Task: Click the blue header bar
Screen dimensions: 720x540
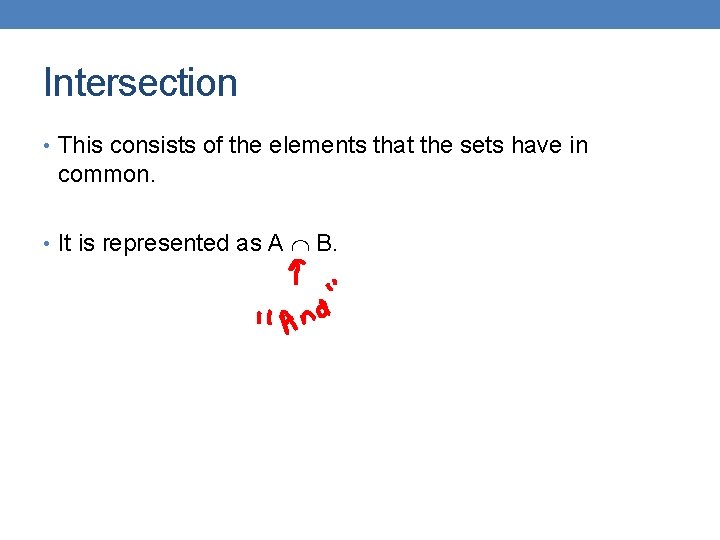Action: (360, 14)
